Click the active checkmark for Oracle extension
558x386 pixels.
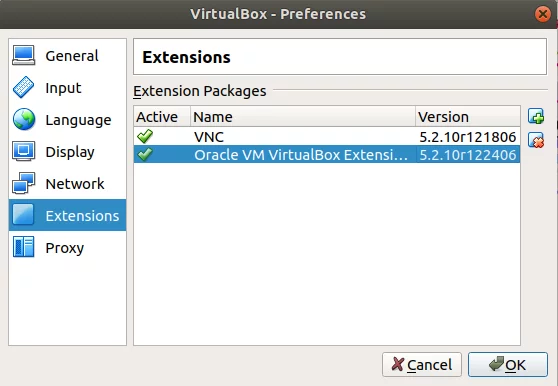click(145, 154)
